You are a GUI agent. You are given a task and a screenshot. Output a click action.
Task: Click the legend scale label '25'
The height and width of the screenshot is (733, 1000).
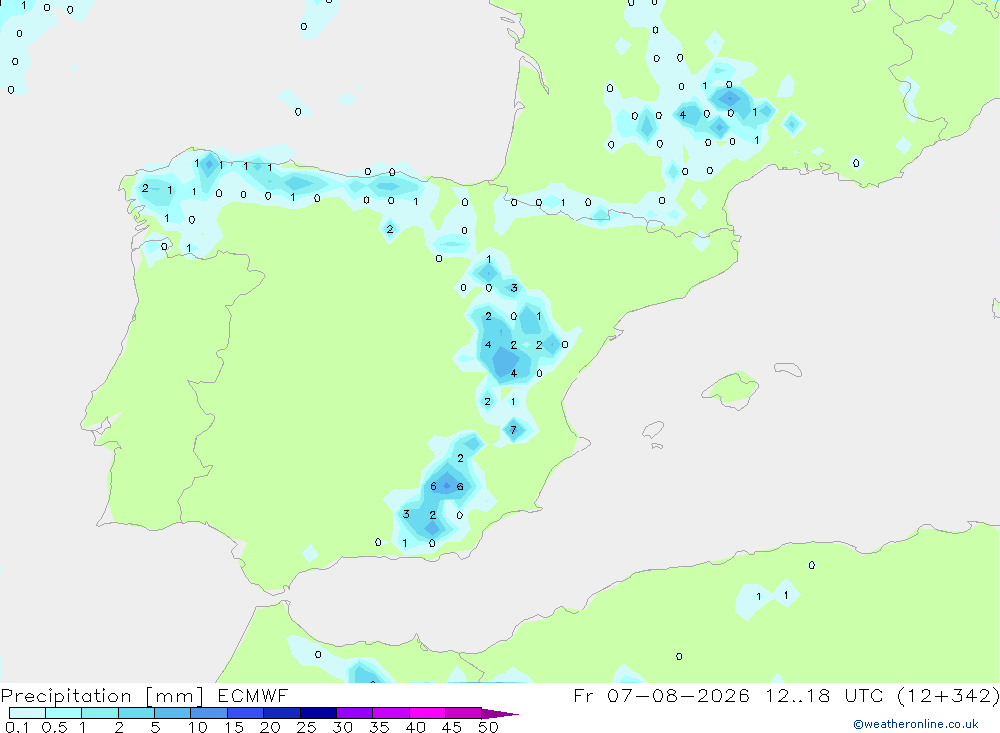pyautogui.click(x=307, y=727)
